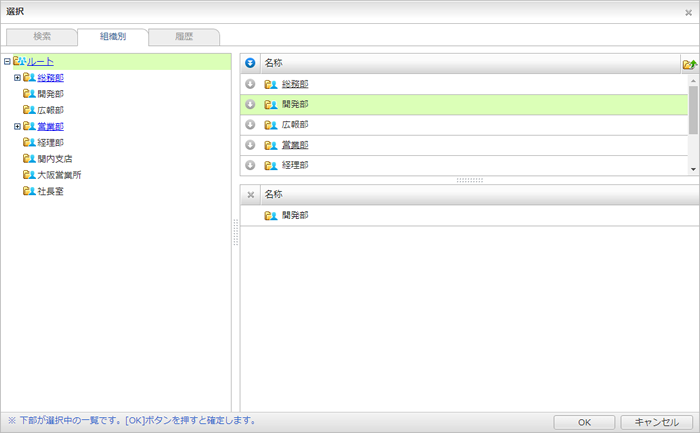The width and height of the screenshot is (700, 433).
Task: Expand the 営業部 node in the tree
Action: [17, 127]
